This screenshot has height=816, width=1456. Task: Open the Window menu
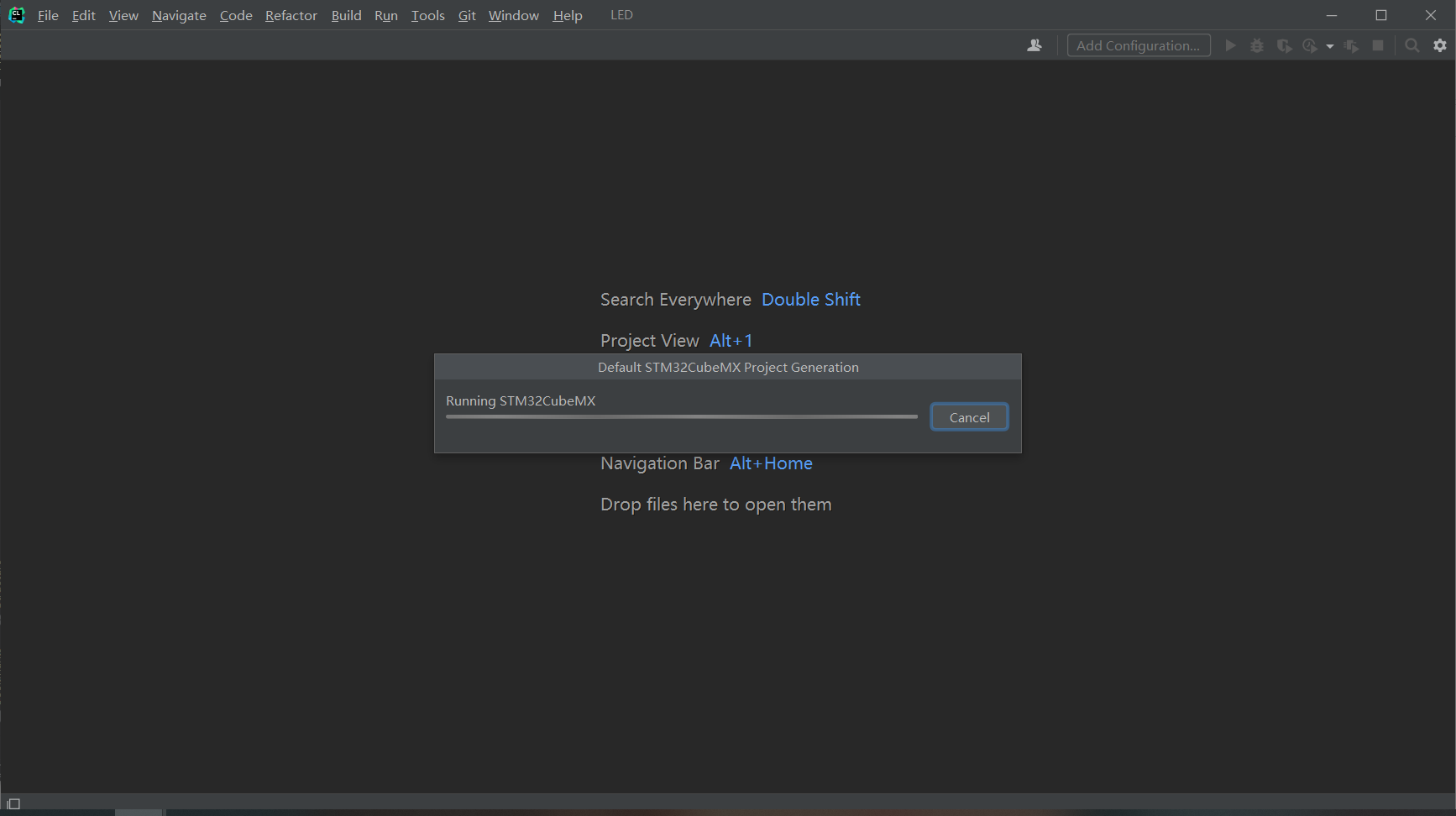click(513, 15)
